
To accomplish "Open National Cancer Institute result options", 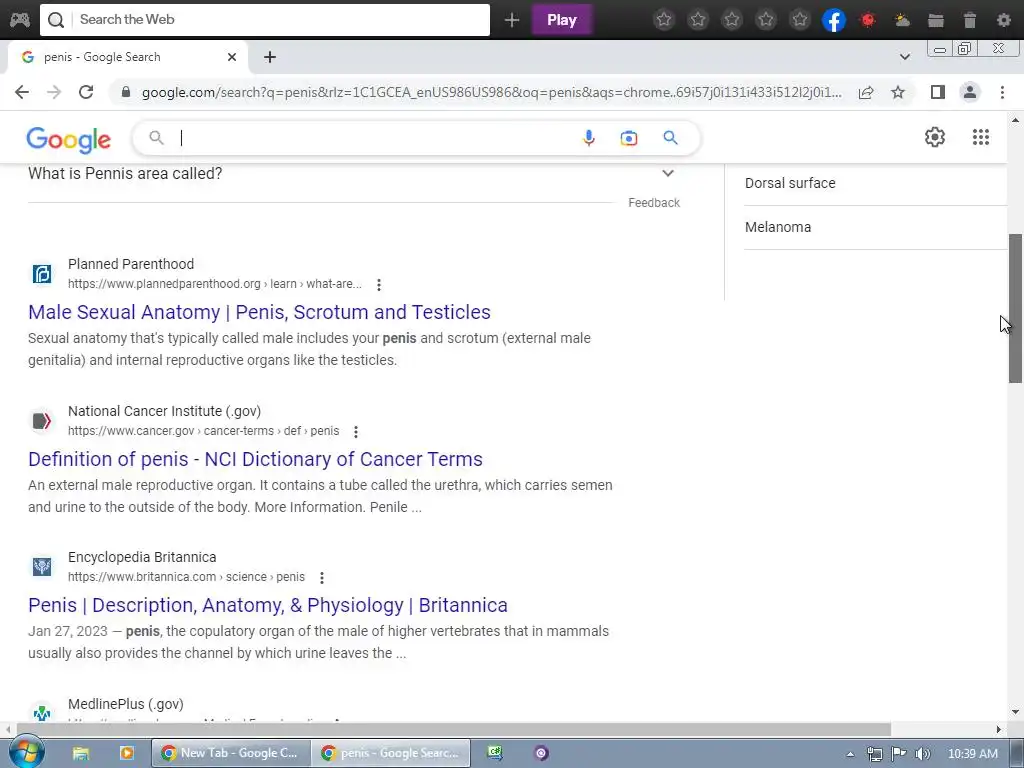I will tap(356, 432).
